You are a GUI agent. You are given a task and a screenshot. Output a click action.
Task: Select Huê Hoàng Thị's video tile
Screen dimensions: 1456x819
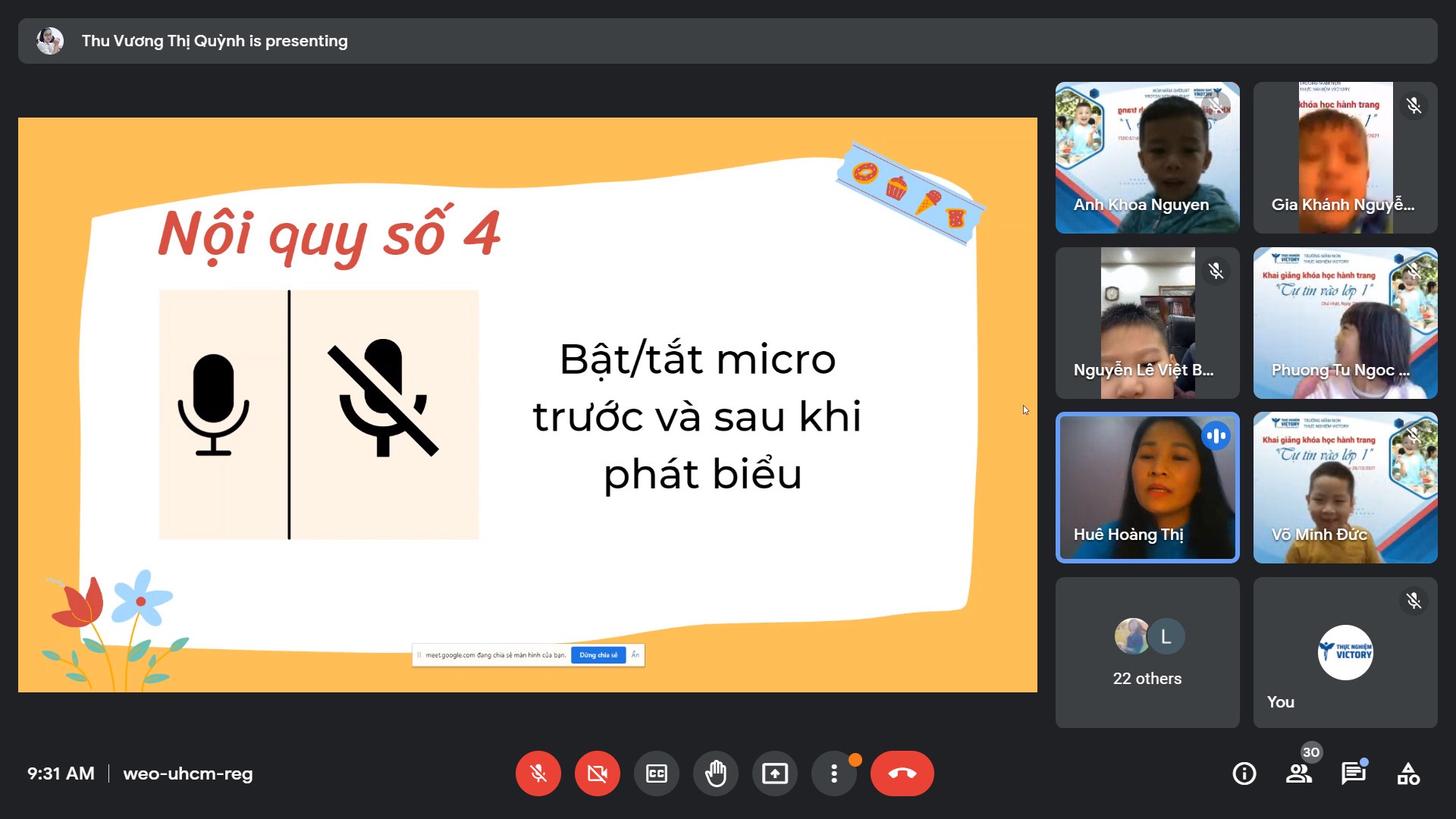(x=1147, y=488)
